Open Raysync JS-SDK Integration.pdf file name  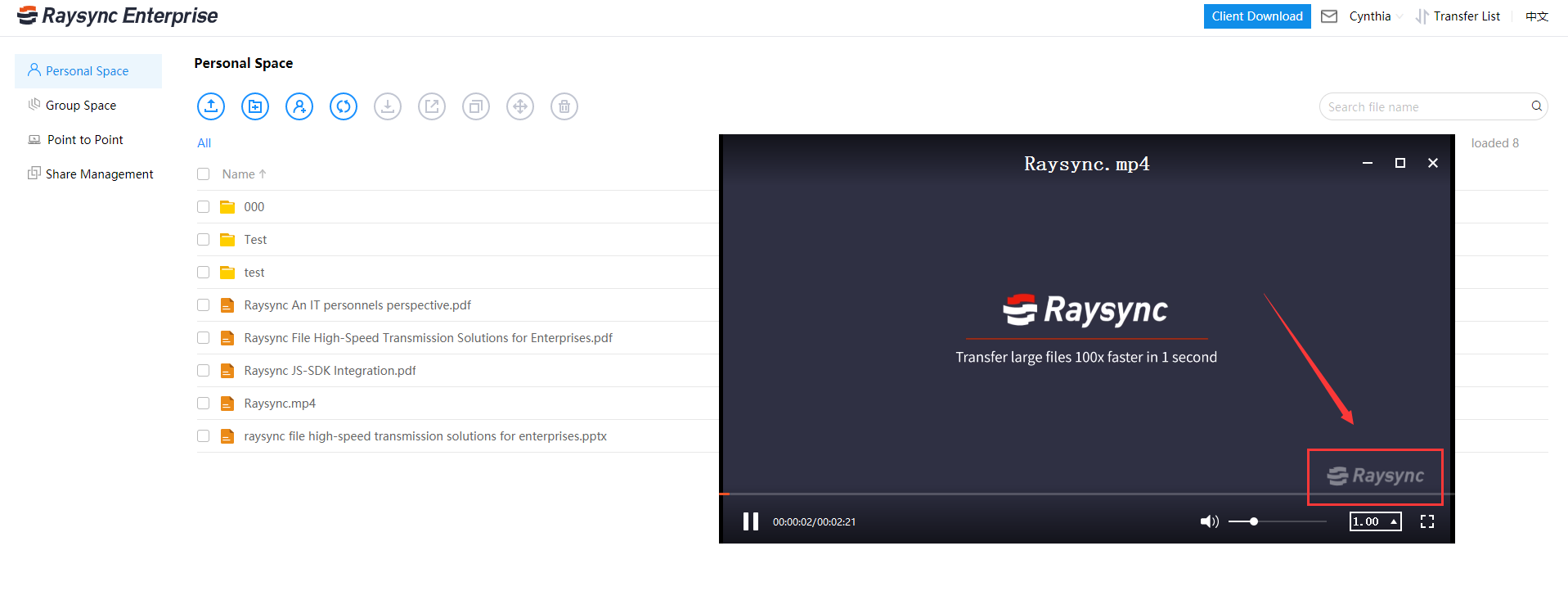pos(330,371)
